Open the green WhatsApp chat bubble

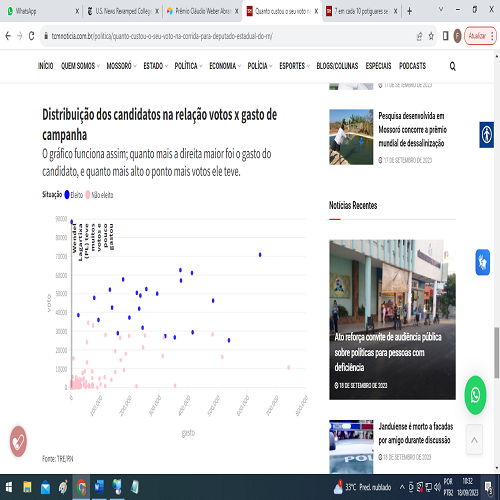(475, 395)
